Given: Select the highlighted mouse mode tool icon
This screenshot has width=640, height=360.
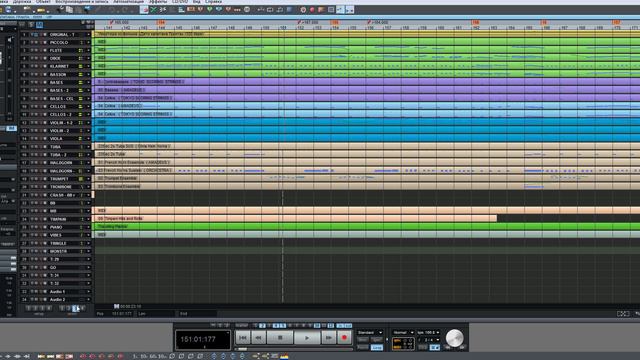Looking at the screenshot, I should point(144,10).
